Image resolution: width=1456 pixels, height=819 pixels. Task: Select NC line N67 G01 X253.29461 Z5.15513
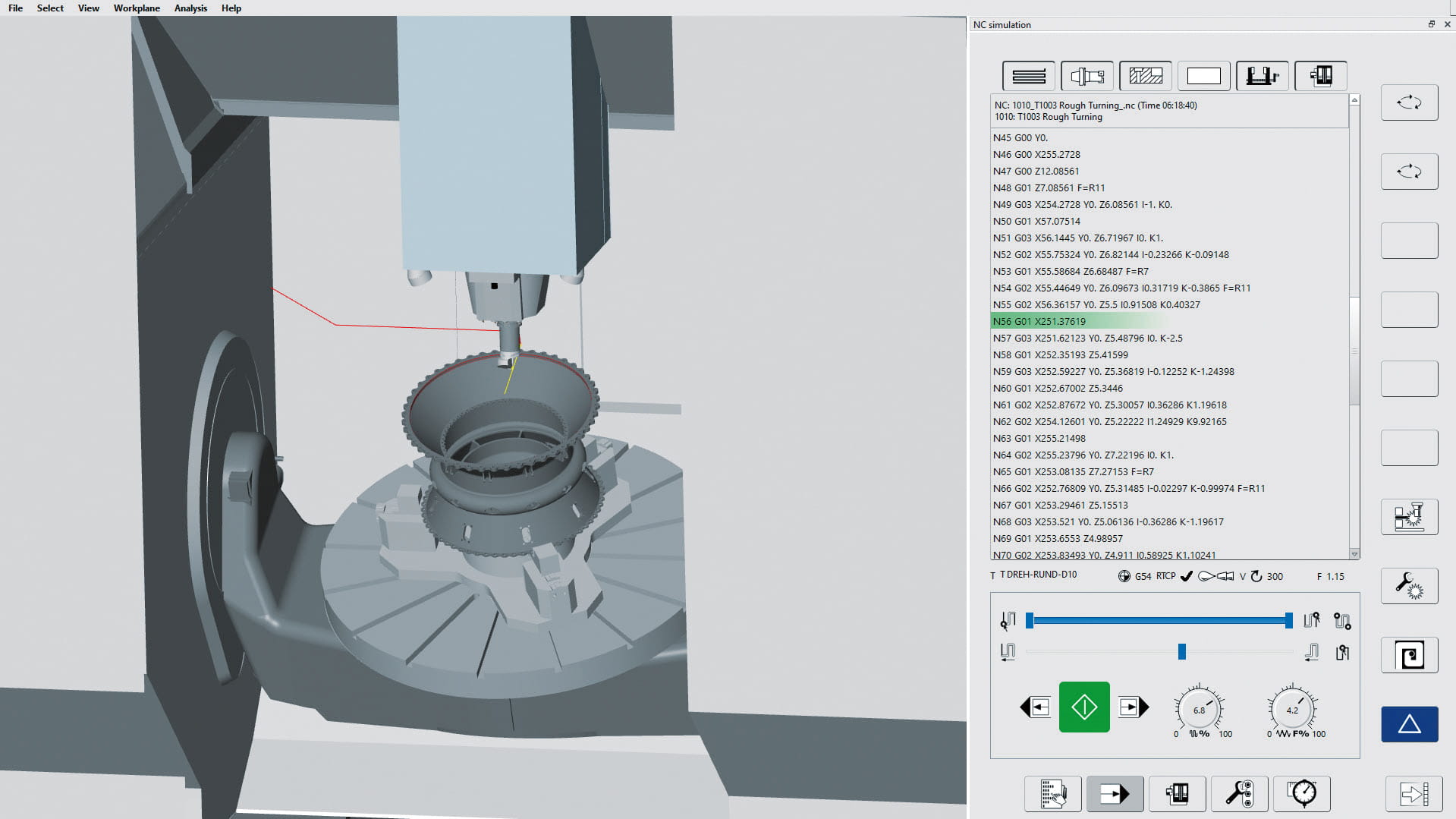pos(1169,505)
